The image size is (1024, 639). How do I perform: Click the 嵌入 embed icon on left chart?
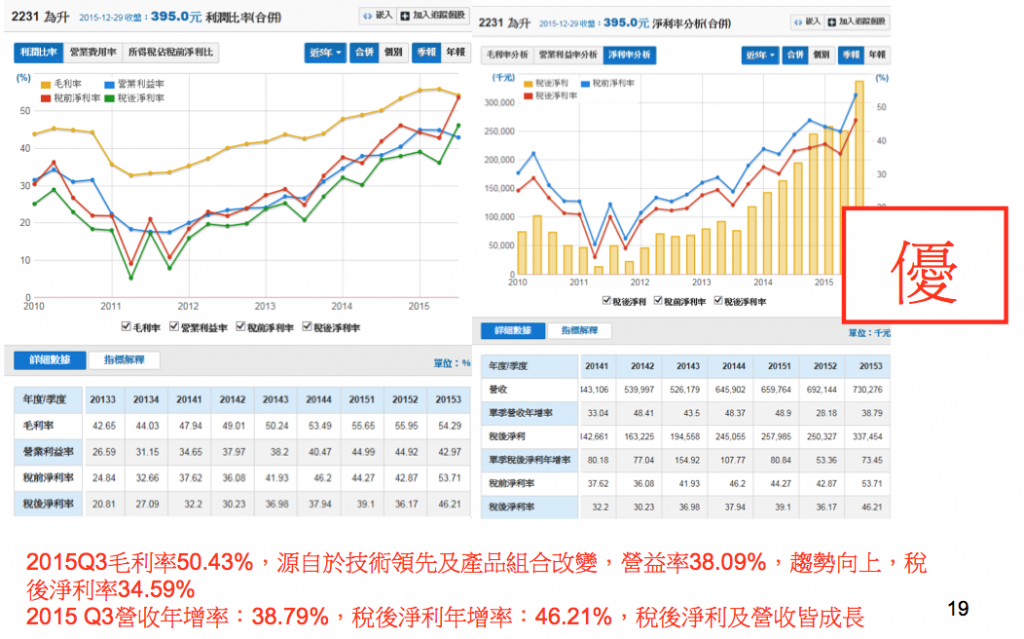tap(366, 17)
